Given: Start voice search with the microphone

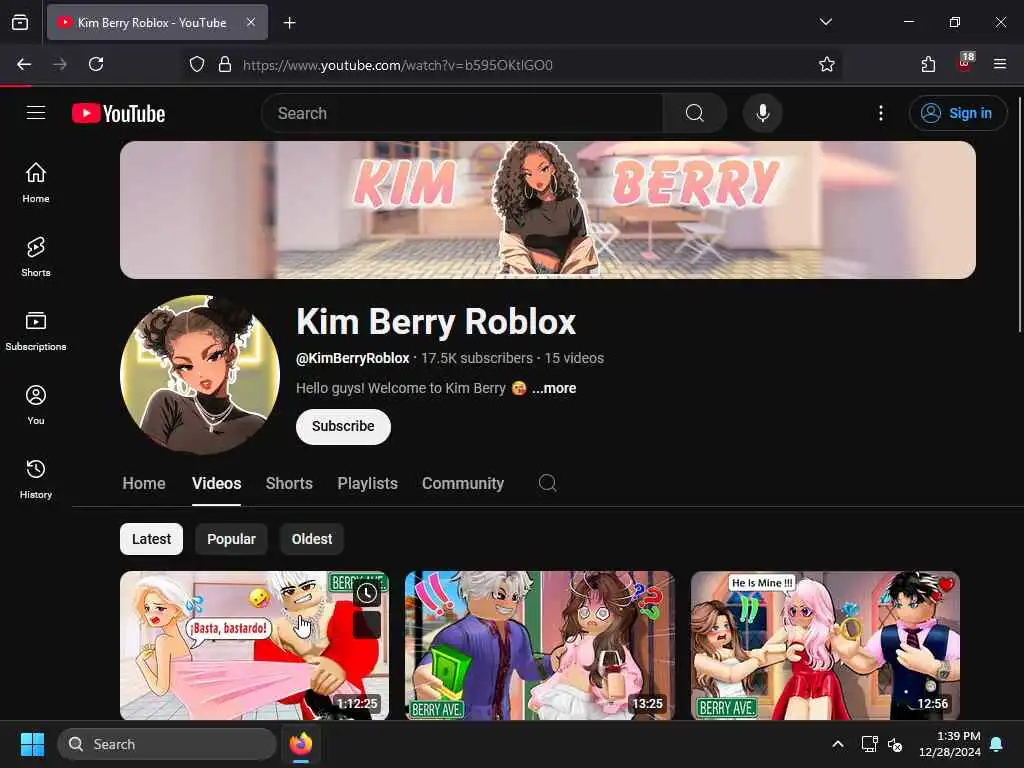Looking at the screenshot, I should coord(762,113).
